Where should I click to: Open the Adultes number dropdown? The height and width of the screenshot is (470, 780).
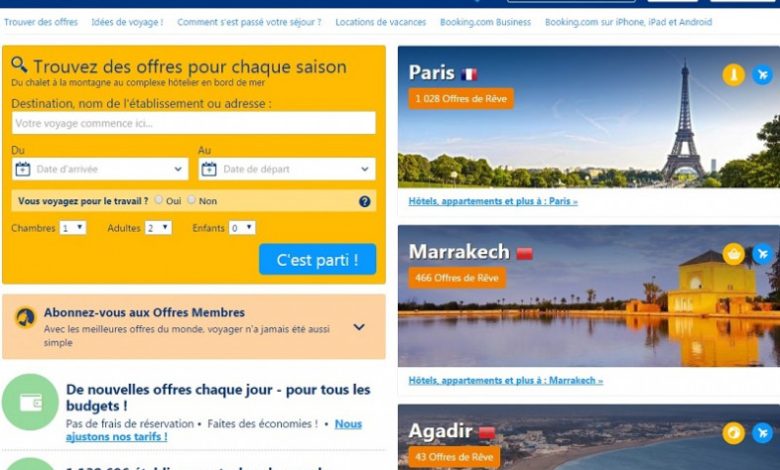pos(158,228)
